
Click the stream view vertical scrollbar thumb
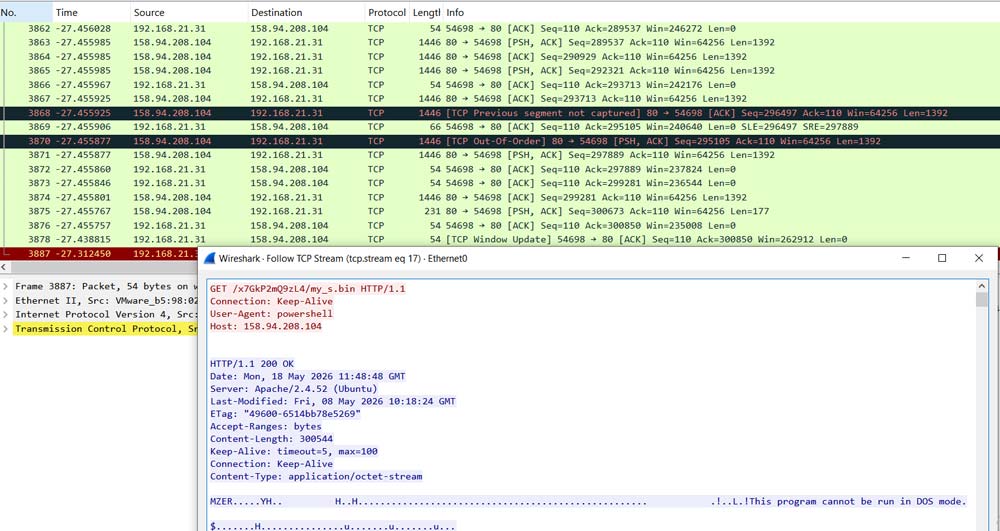pos(982,300)
